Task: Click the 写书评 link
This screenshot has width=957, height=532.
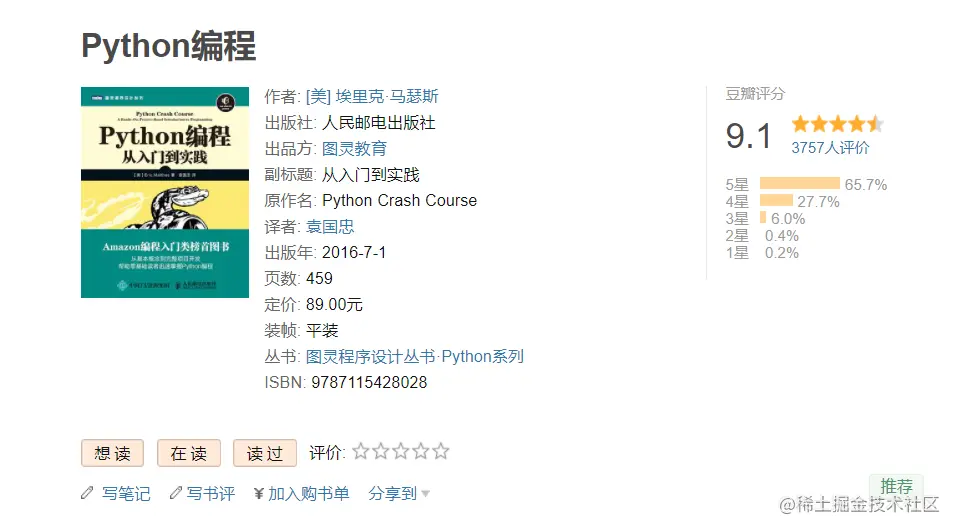Action: (211, 494)
